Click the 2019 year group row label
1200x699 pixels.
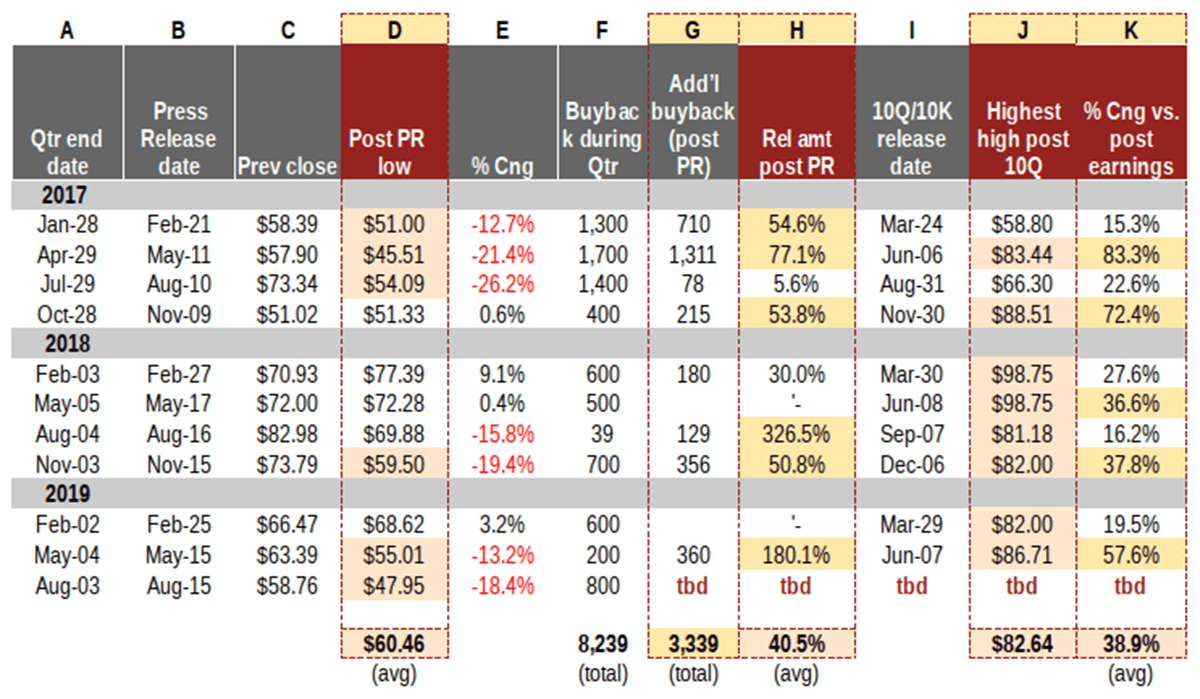[x=68, y=493]
